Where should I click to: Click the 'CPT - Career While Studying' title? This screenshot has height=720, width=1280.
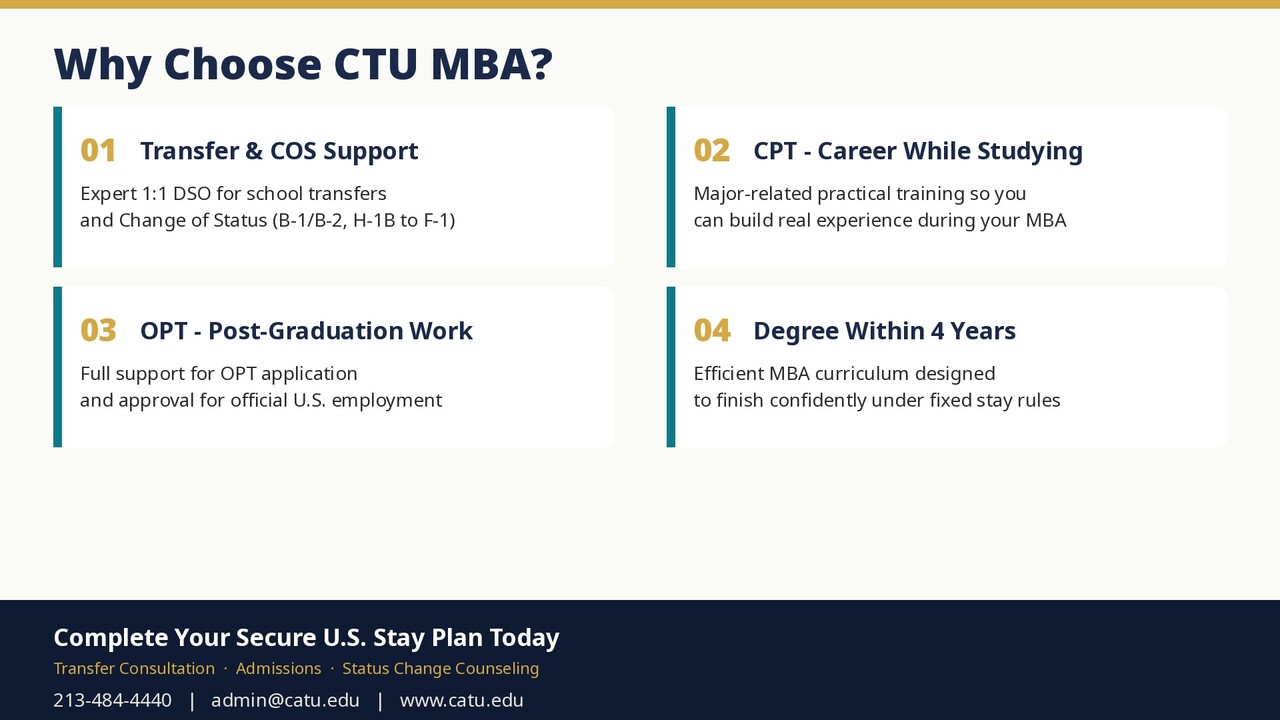pyautogui.click(x=918, y=151)
